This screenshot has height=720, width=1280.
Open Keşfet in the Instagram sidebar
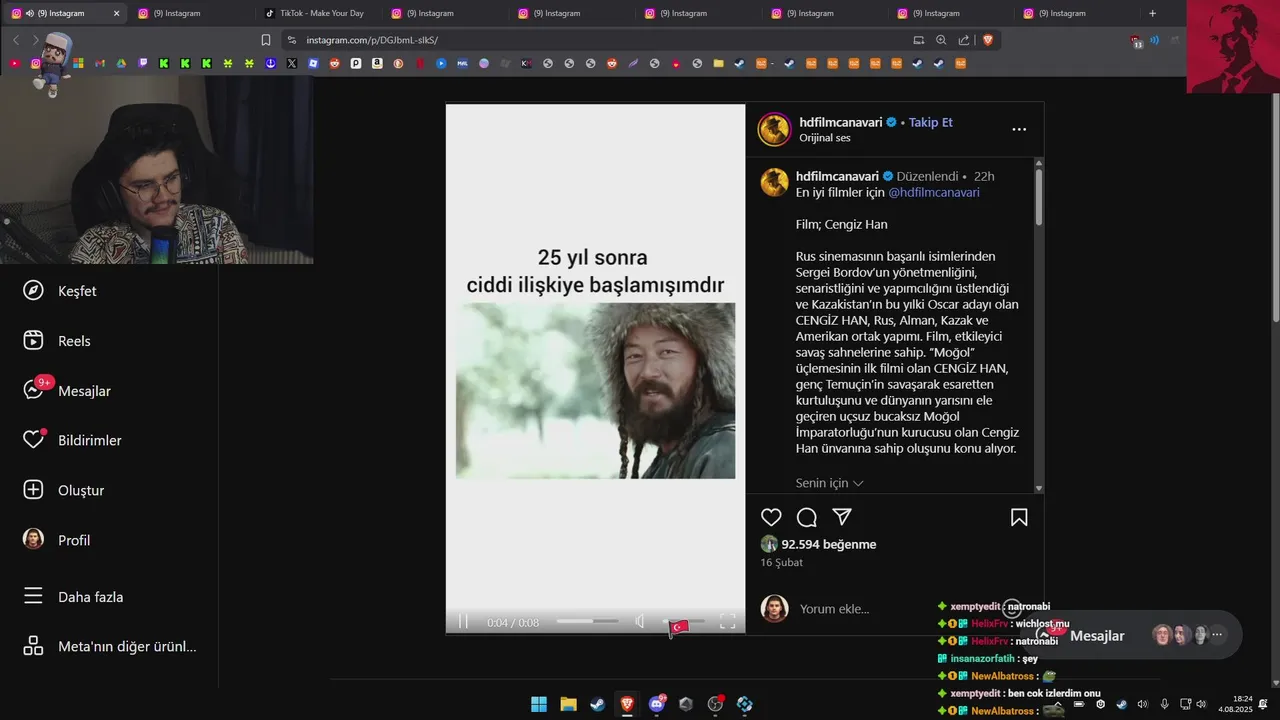(60, 291)
